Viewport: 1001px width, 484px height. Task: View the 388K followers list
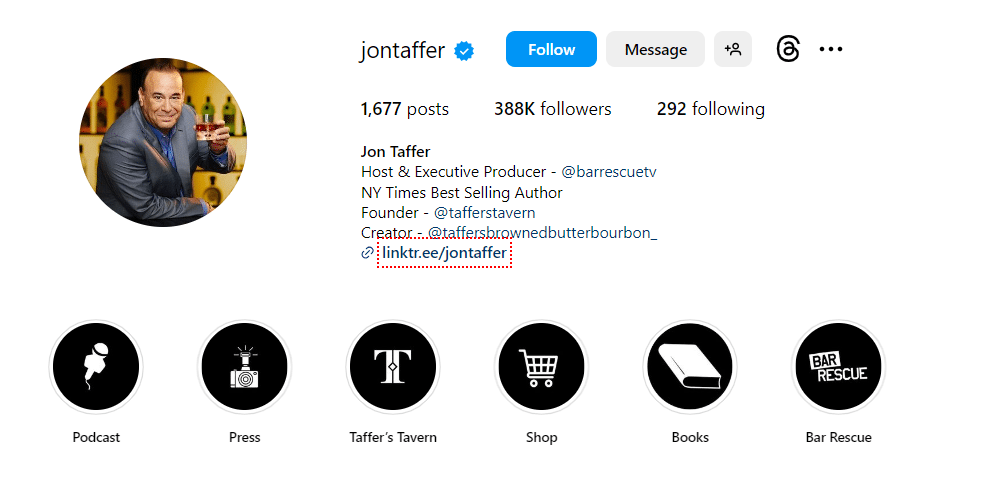tap(552, 109)
